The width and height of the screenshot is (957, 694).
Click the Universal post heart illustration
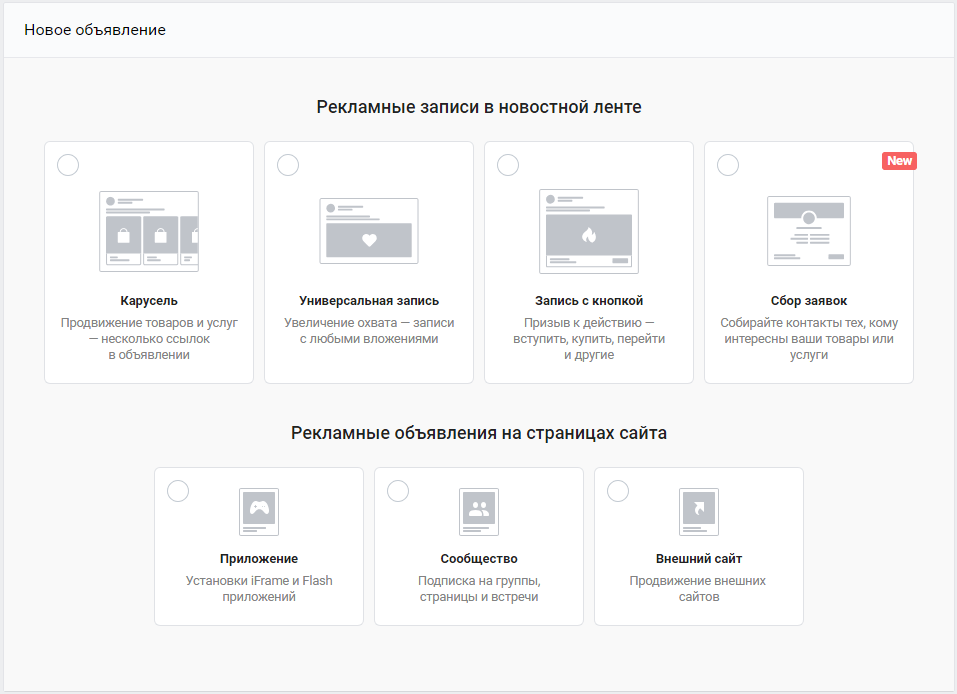pyautogui.click(x=369, y=231)
